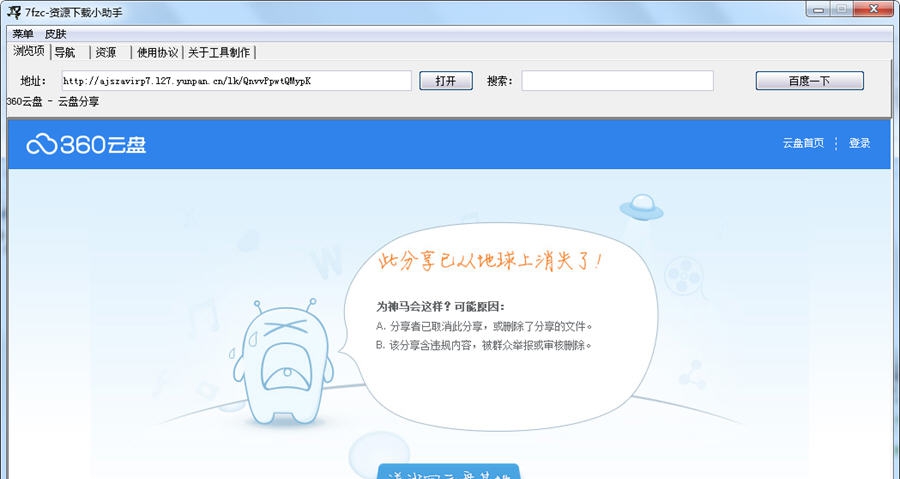This screenshot has width=900, height=479.
Task: Click the 360云盘 logo
Action: [86, 144]
